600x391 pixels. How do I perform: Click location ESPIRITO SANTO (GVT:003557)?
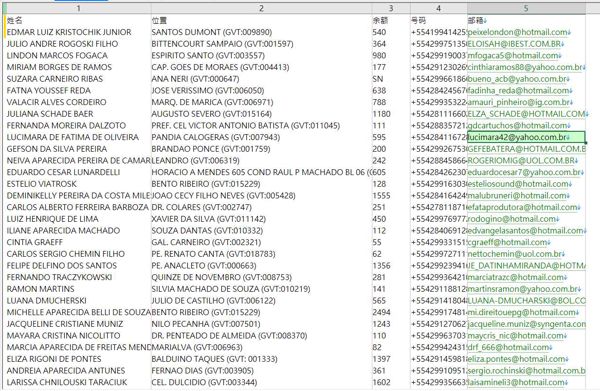(x=208, y=55)
